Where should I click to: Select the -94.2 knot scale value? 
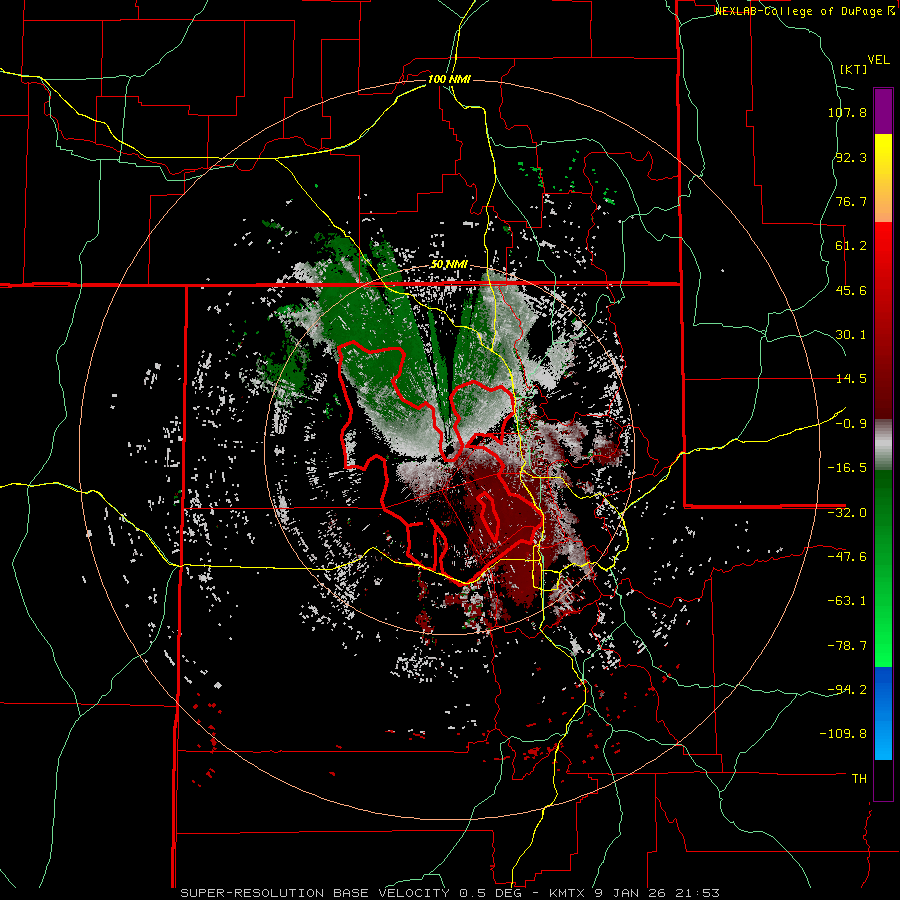tap(847, 690)
